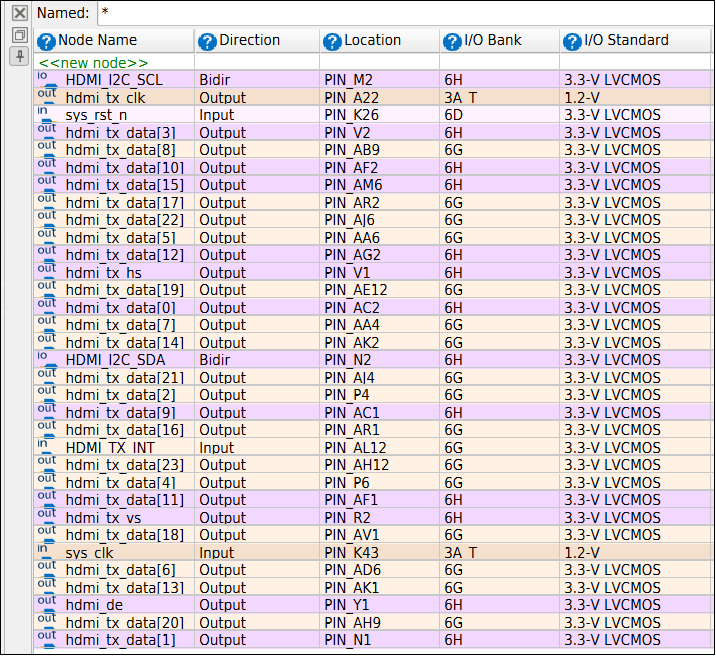This screenshot has height=656, width=716.
Task: Click the help icon beside Node Name
Action: pyautogui.click(x=46, y=42)
